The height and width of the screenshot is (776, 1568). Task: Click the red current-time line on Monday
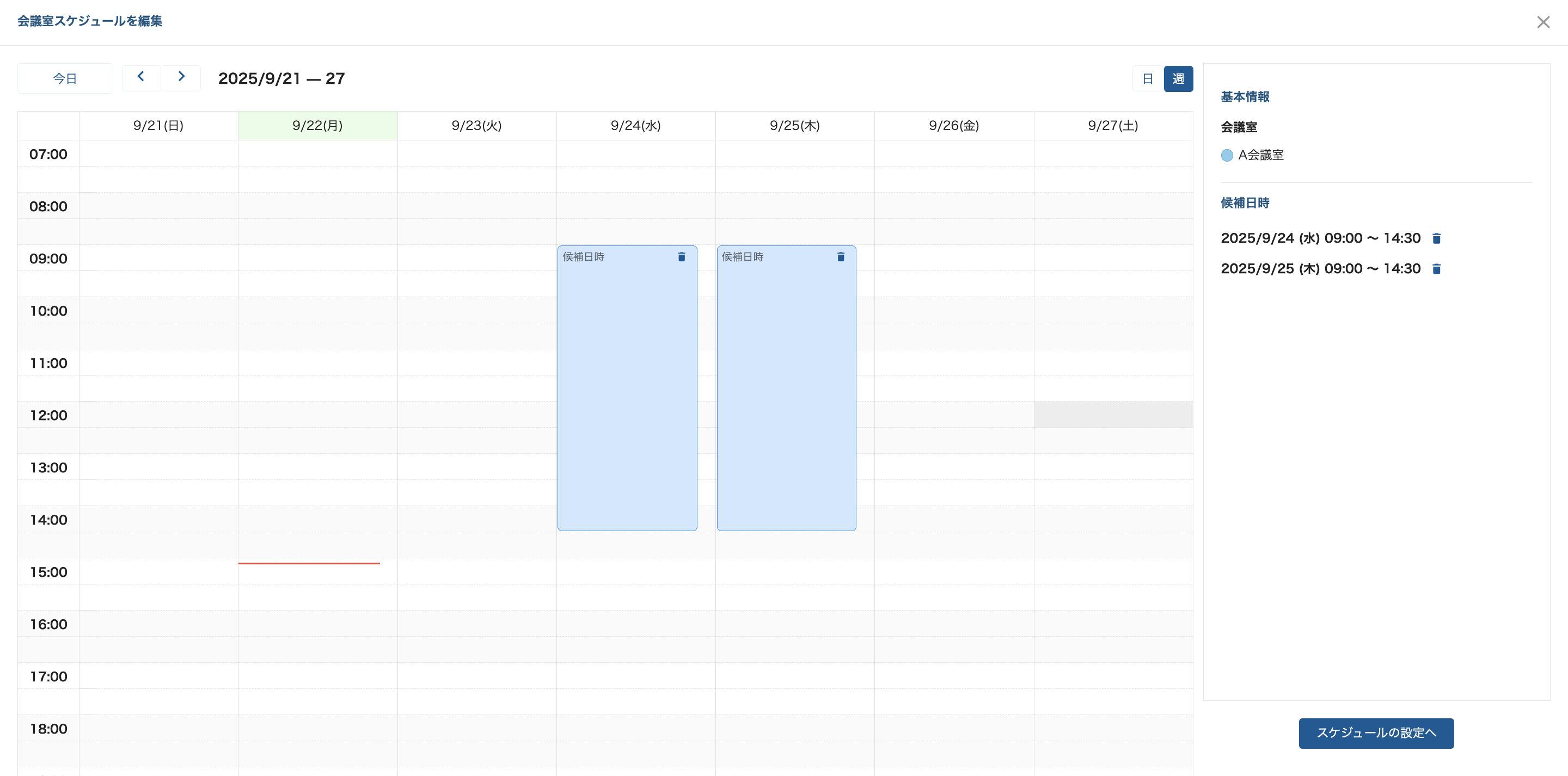(x=309, y=563)
